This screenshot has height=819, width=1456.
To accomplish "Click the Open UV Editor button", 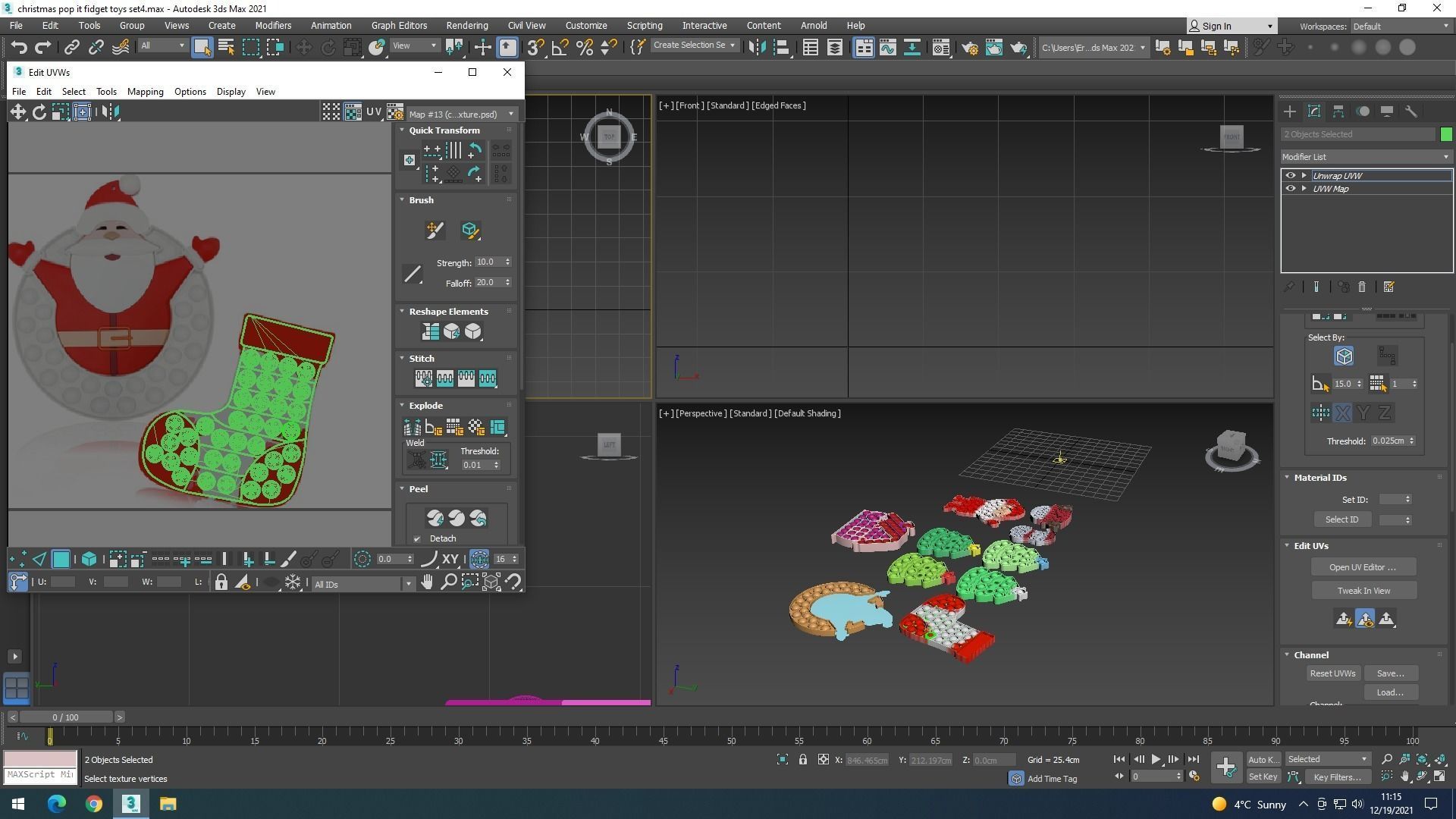I will tap(1363, 567).
